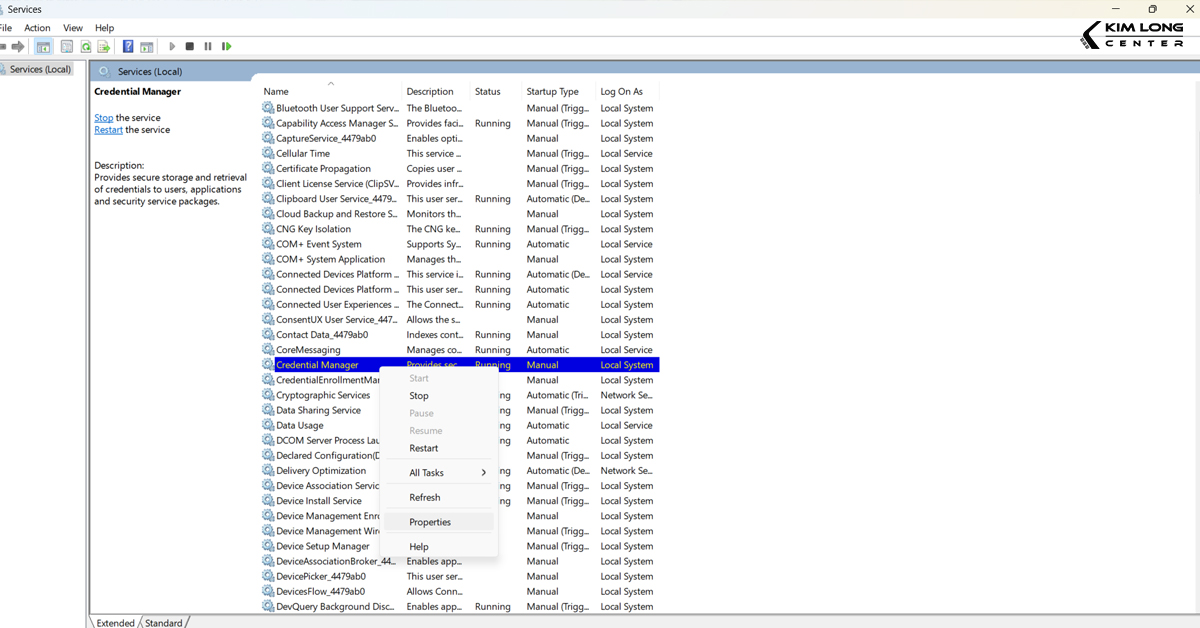Click the Back navigation arrow icon
The image size is (1200, 628).
(x=5, y=46)
